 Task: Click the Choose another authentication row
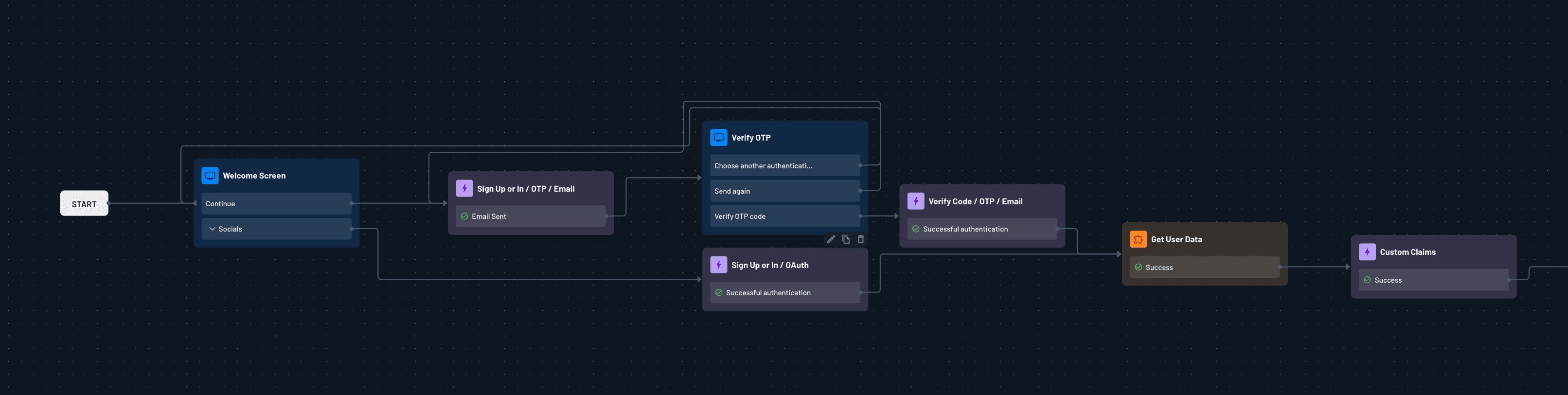pyautogui.click(x=784, y=165)
